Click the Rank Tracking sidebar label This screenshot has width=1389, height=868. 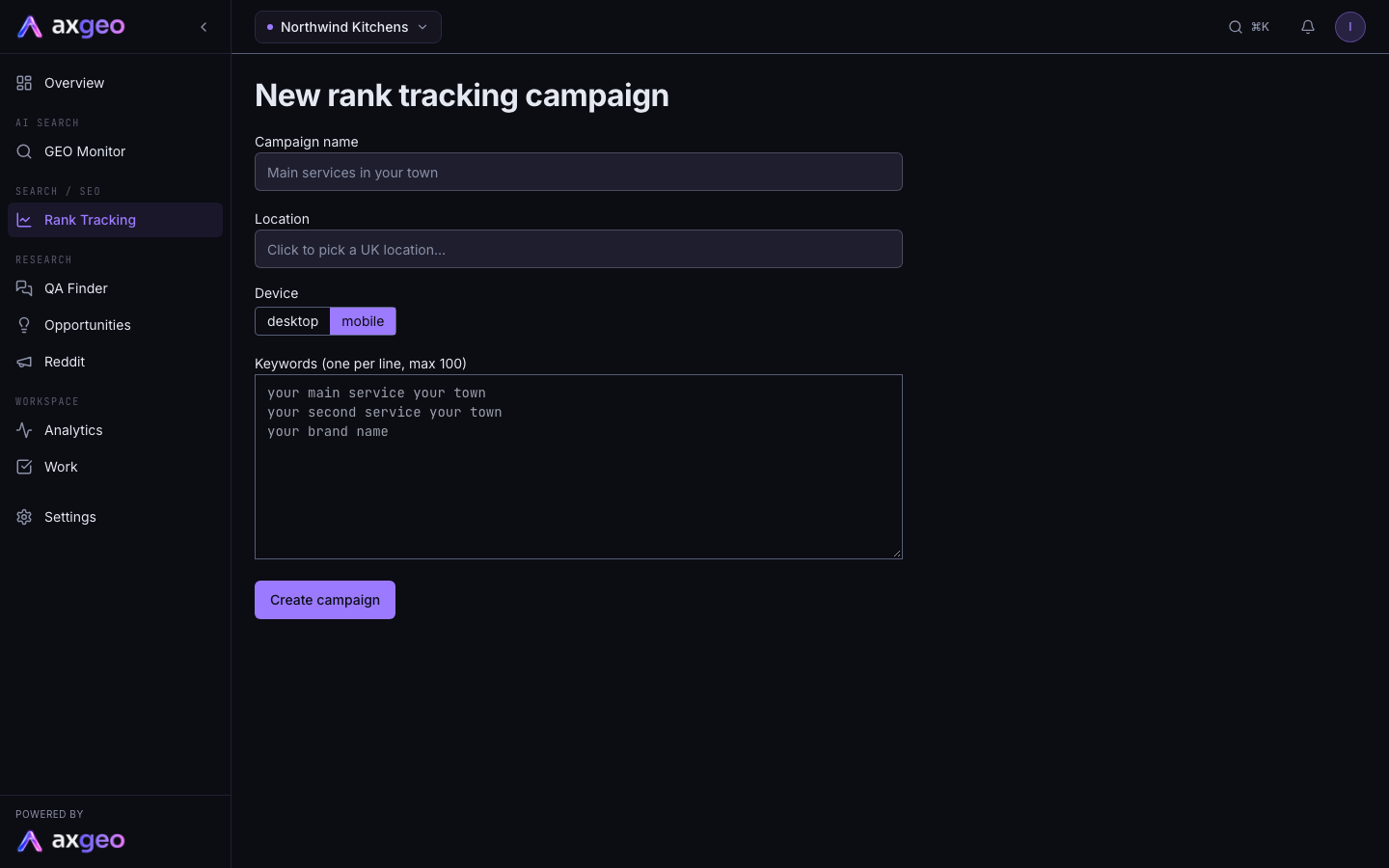[x=90, y=220]
